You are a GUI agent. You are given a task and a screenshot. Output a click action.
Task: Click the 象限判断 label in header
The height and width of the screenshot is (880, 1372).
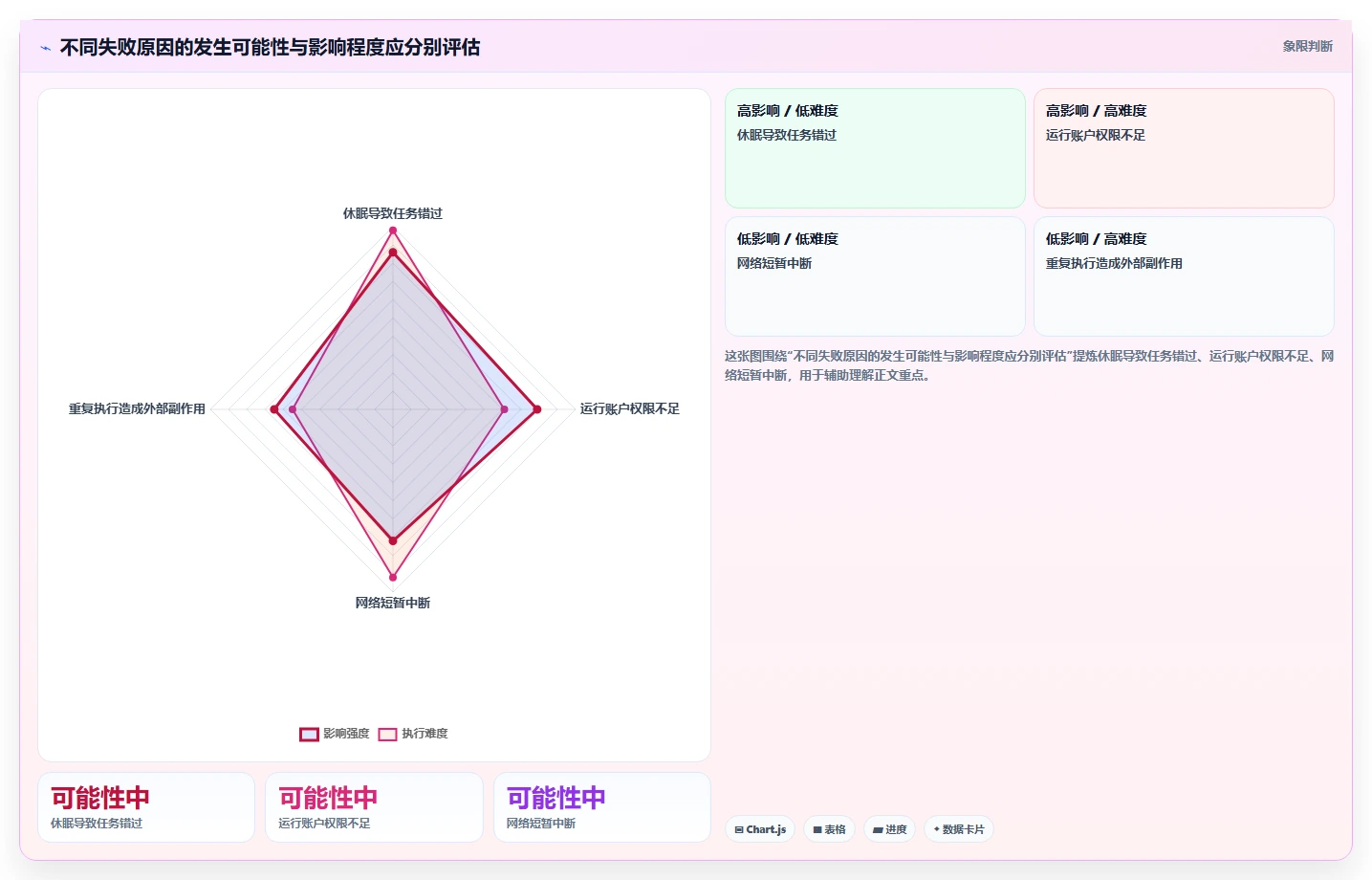coord(1307,46)
